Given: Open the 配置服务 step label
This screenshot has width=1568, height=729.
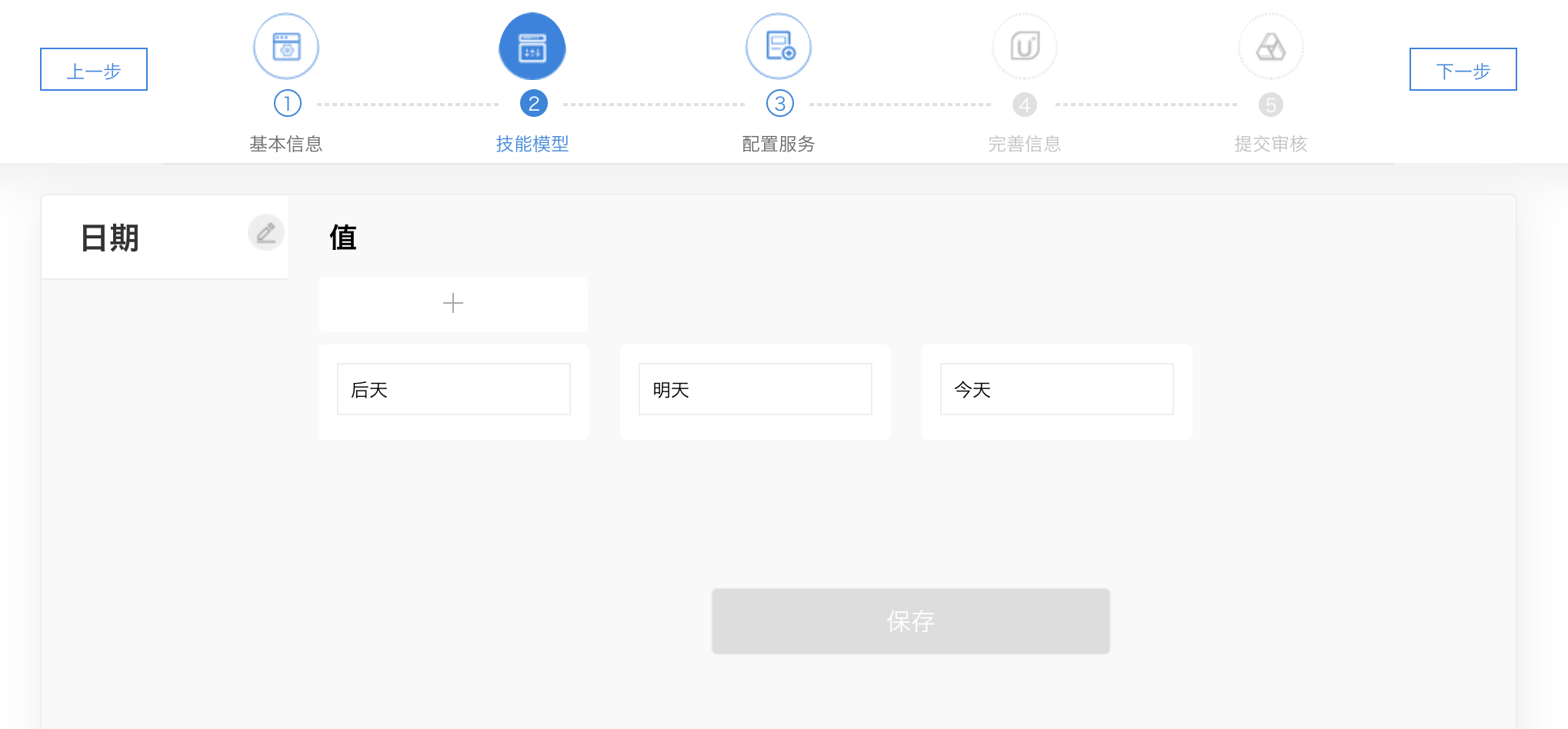Looking at the screenshot, I should [779, 144].
